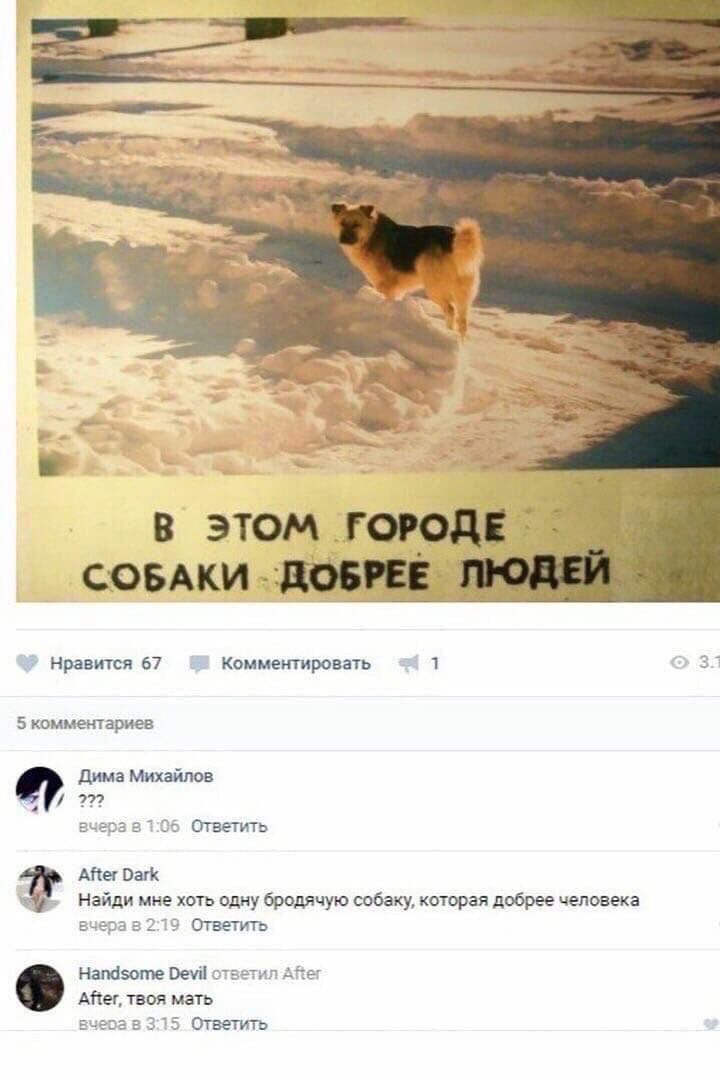Image resolution: width=720 pixels, height=1080 pixels.
Task: Click the Нравится like label
Action: coord(91,663)
